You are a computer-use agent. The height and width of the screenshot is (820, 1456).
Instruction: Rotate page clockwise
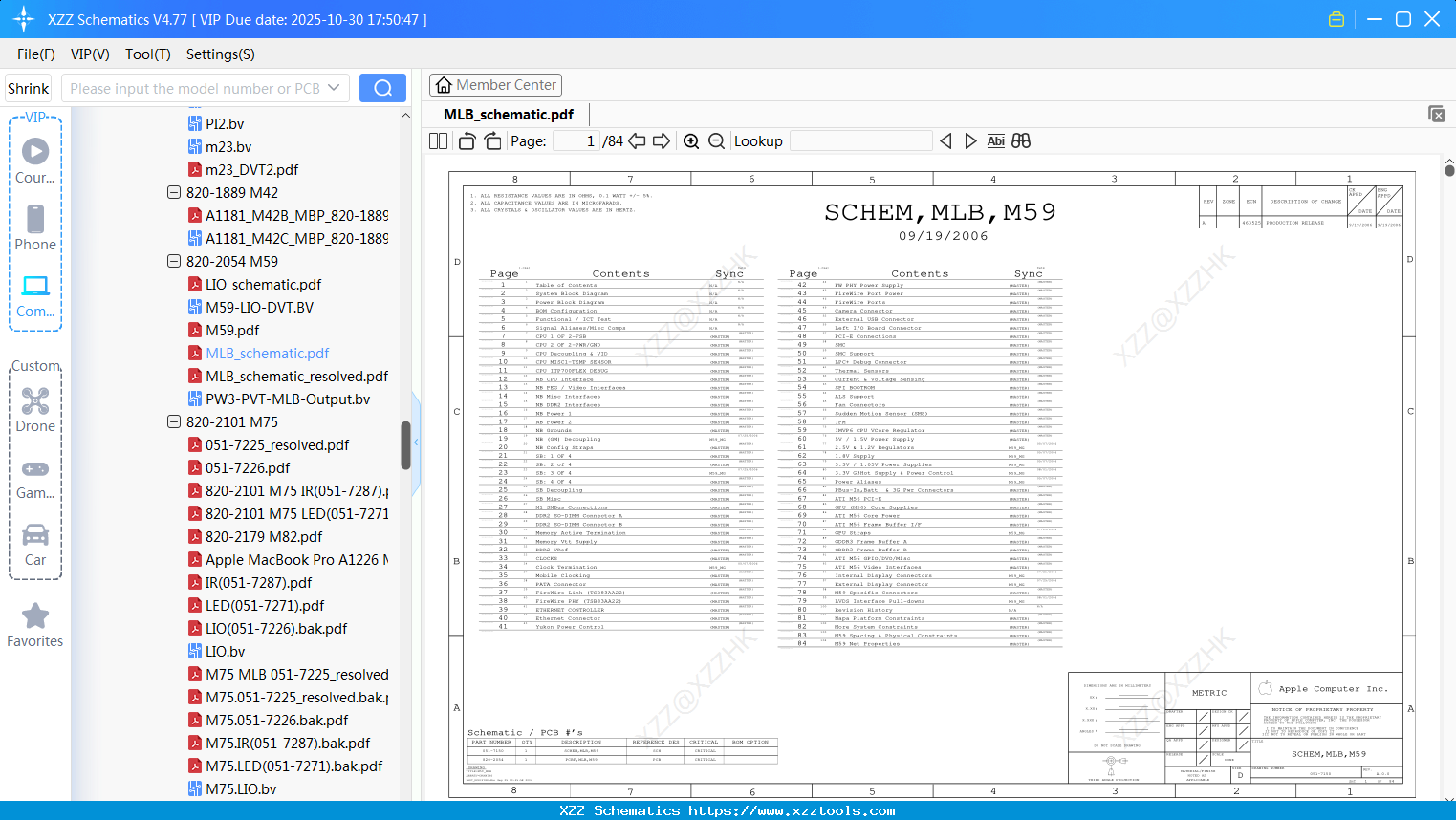click(x=492, y=141)
